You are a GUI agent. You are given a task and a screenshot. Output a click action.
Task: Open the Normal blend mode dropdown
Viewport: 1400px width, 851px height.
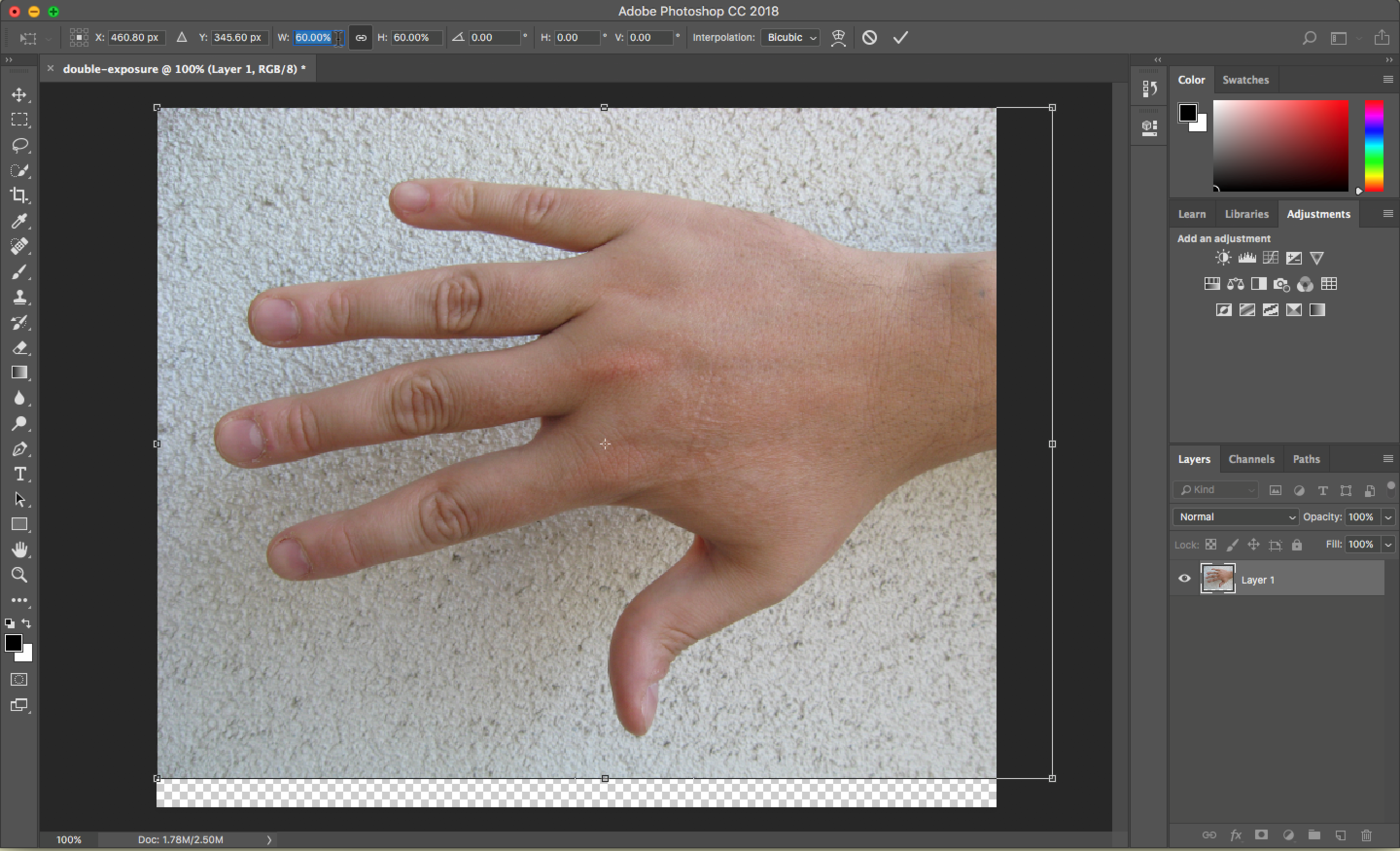point(1236,517)
